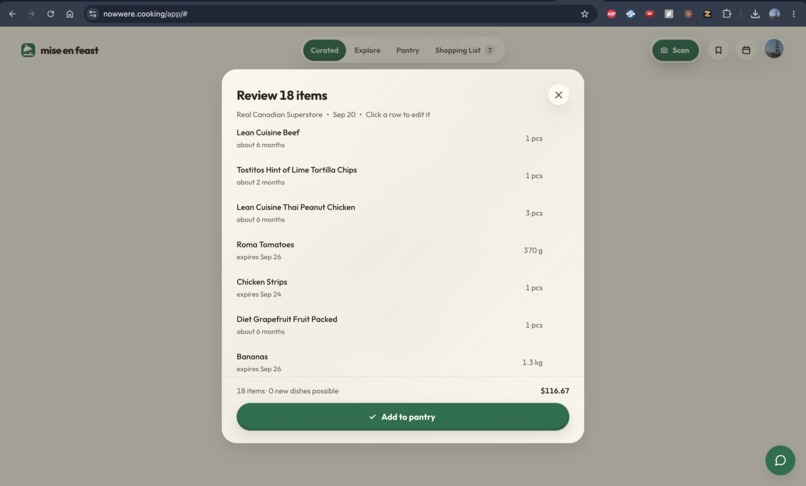Click the red badge extension icon
806x486 pixels.
tap(650, 14)
